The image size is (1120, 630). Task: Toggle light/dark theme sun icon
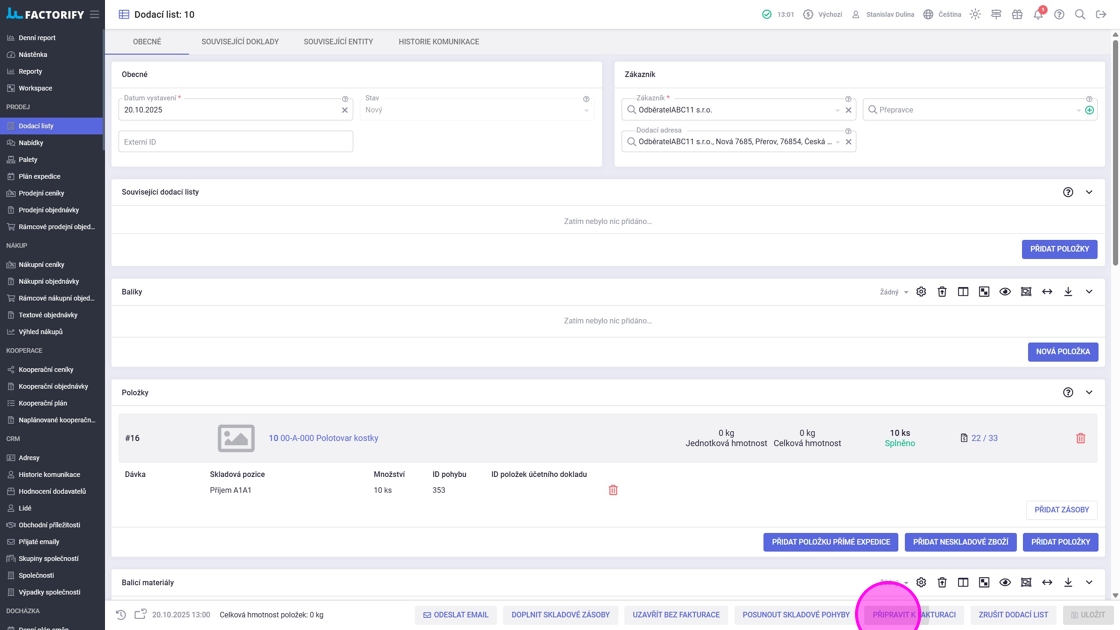pyautogui.click(x=975, y=14)
